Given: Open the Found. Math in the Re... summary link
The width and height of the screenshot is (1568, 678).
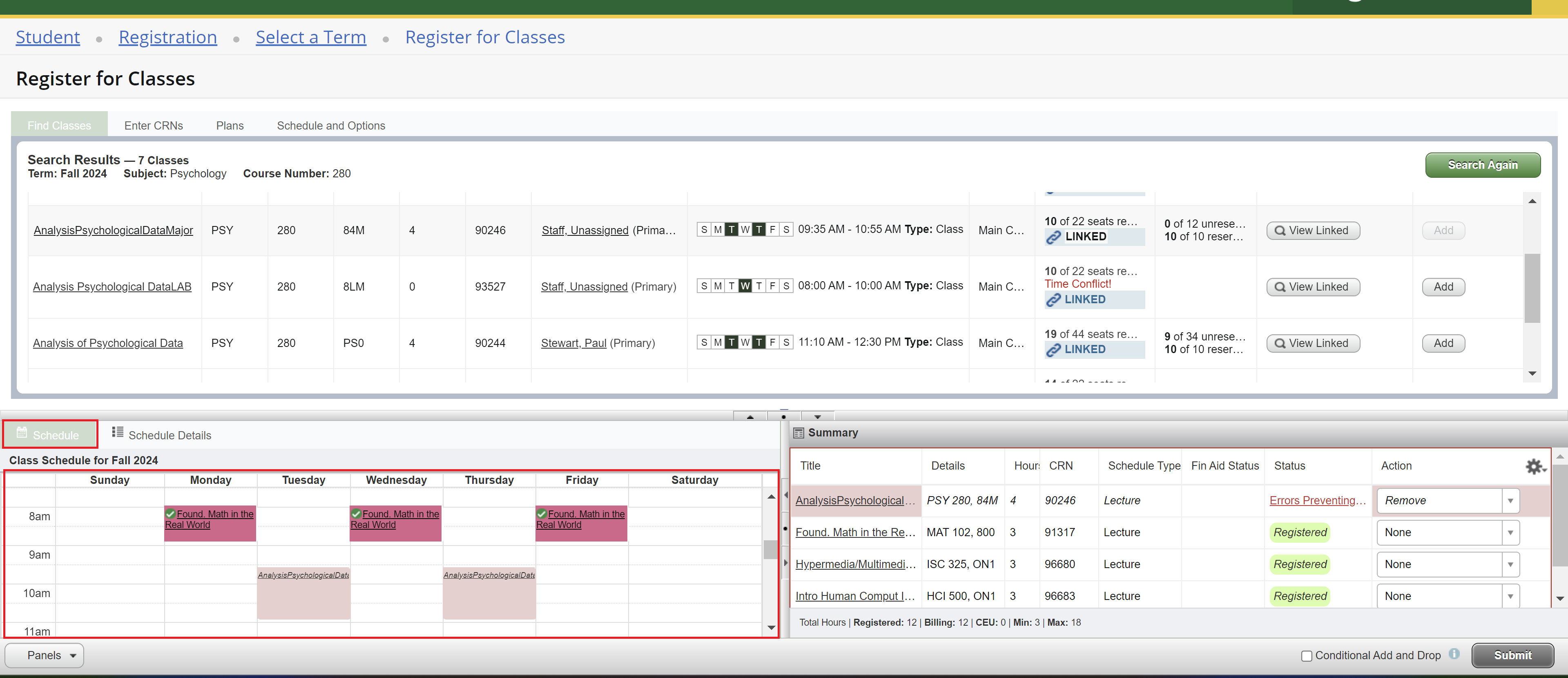Looking at the screenshot, I should 855,533.
